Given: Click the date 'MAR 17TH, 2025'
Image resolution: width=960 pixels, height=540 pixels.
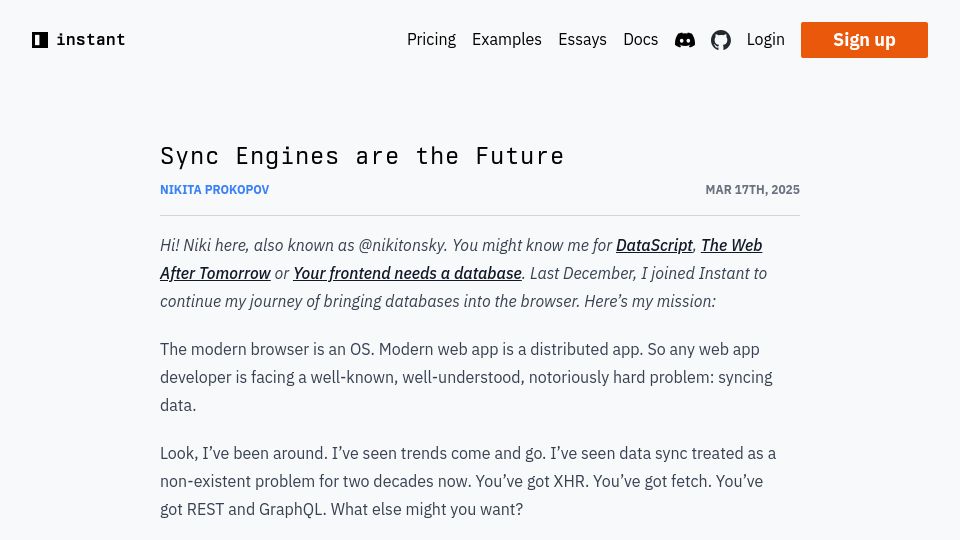Looking at the screenshot, I should point(752,190).
